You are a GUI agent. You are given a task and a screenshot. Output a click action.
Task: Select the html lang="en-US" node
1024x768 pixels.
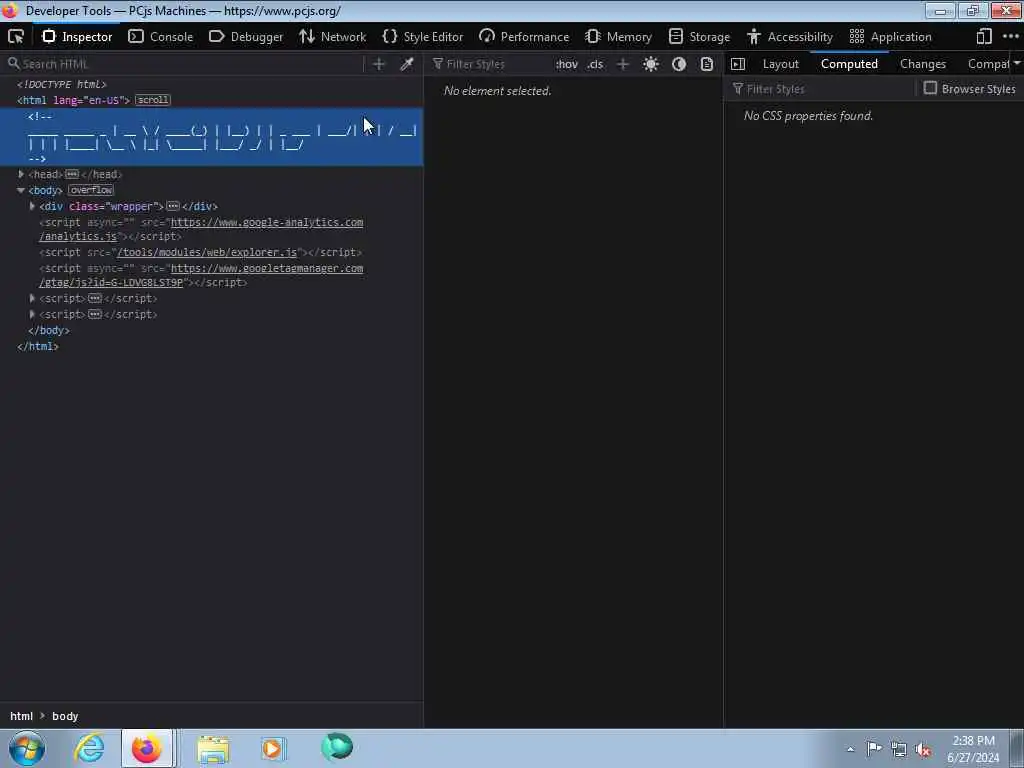(x=74, y=100)
